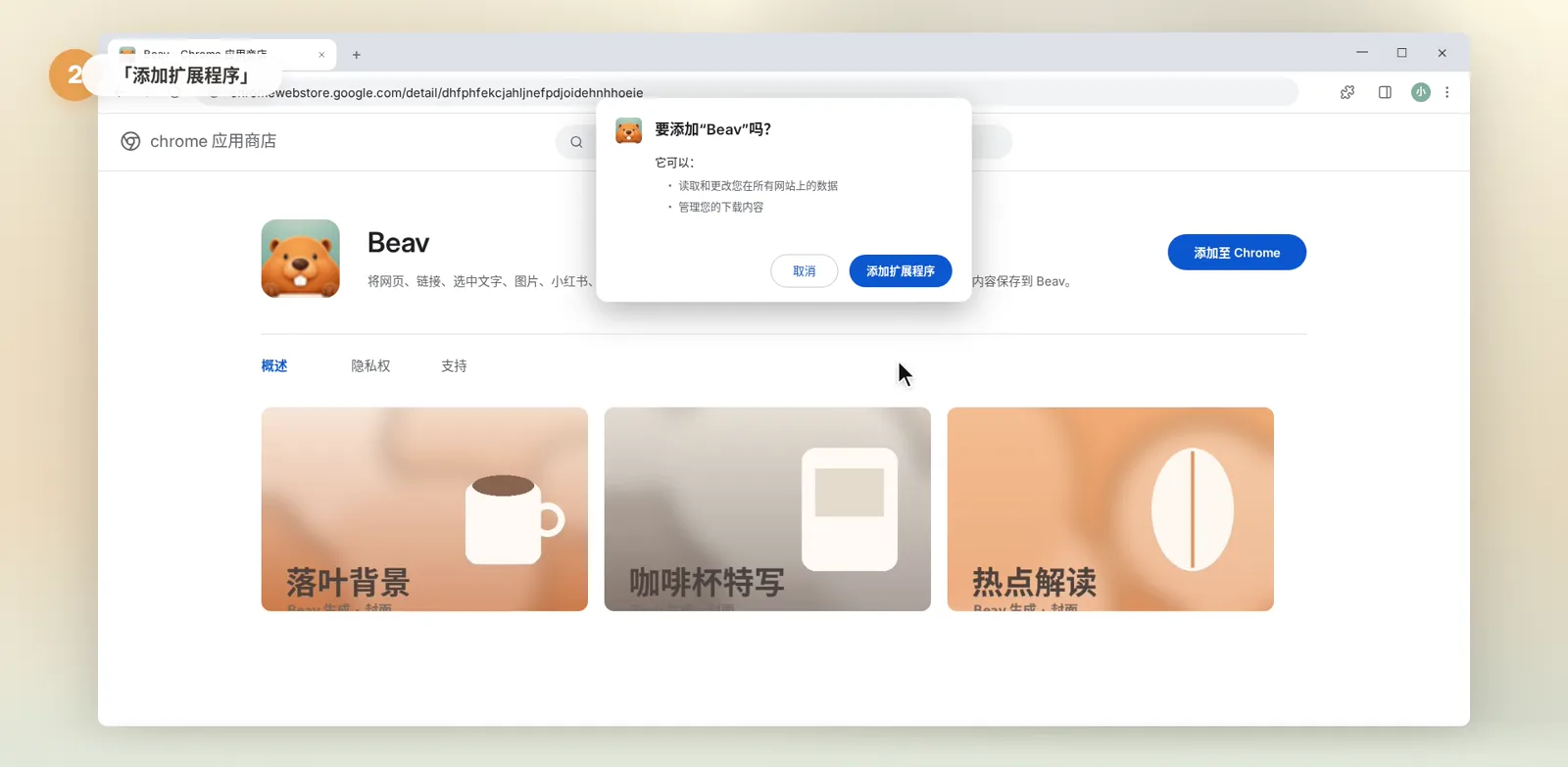Click the large Beav beaver app icon
Screen dimensions: 1568x767
tap(301, 259)
